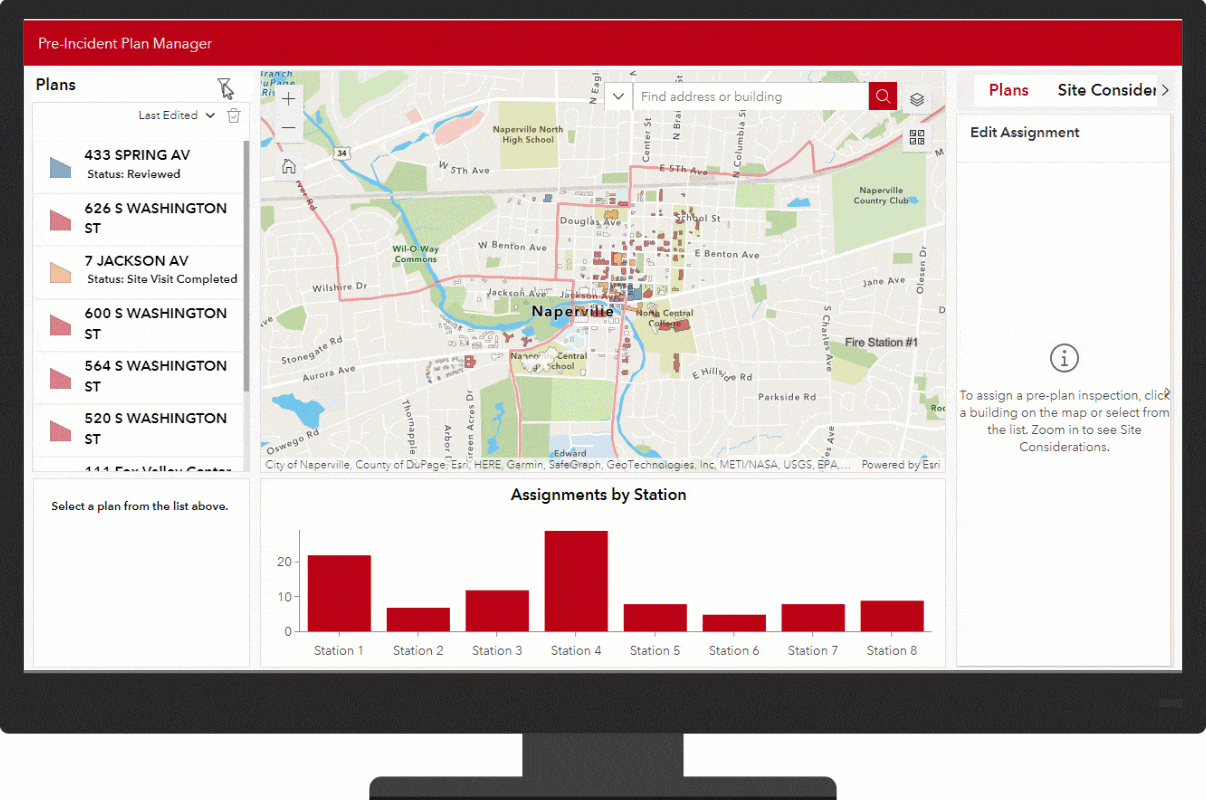This screenshot has height=800, width=1206.
Task: Select the 433 SPRING AV plan
Action: coord(139,166)
